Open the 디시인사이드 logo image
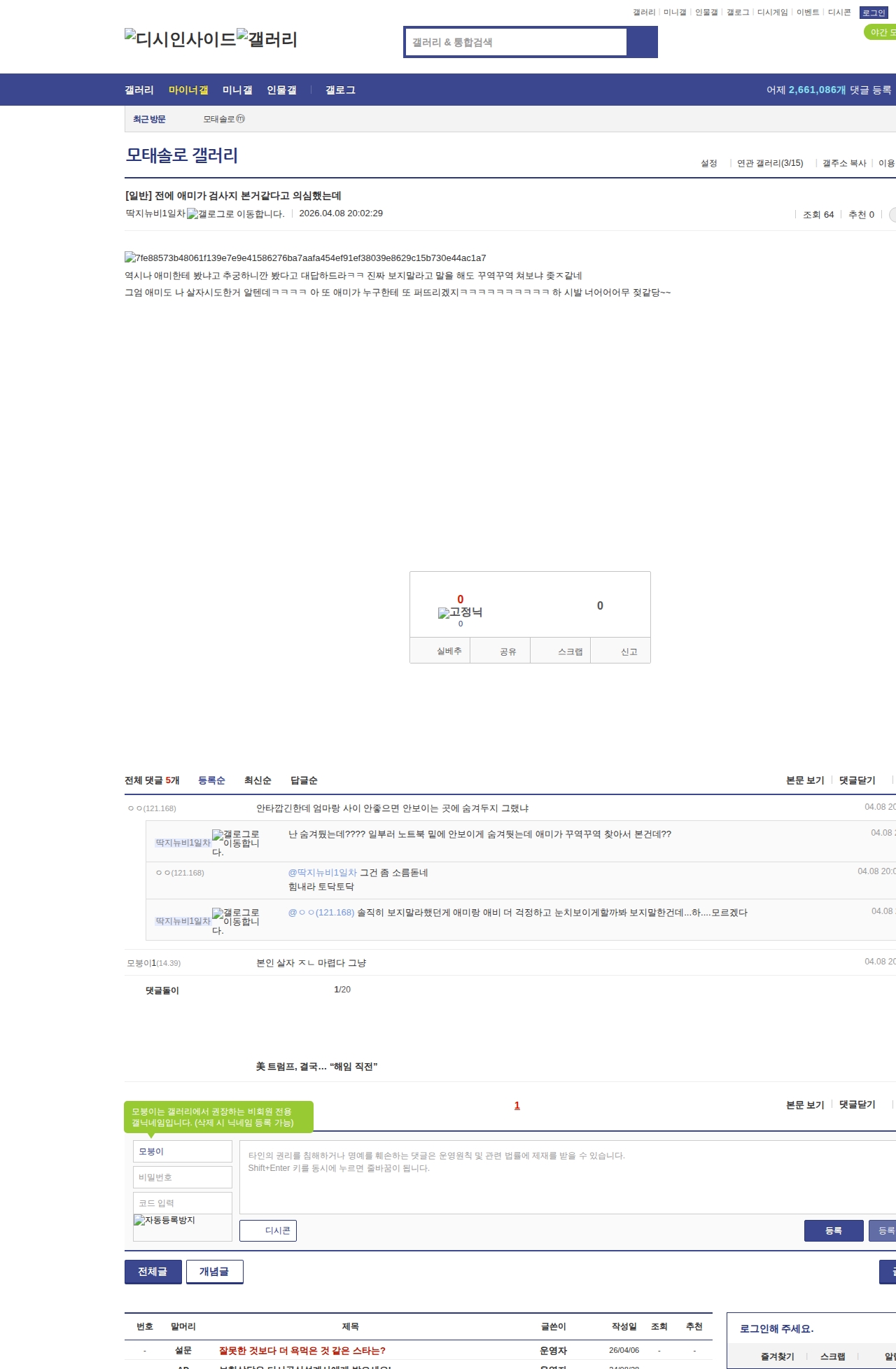This screenshot has height=1369, width=896. click(x=181, y=39)
